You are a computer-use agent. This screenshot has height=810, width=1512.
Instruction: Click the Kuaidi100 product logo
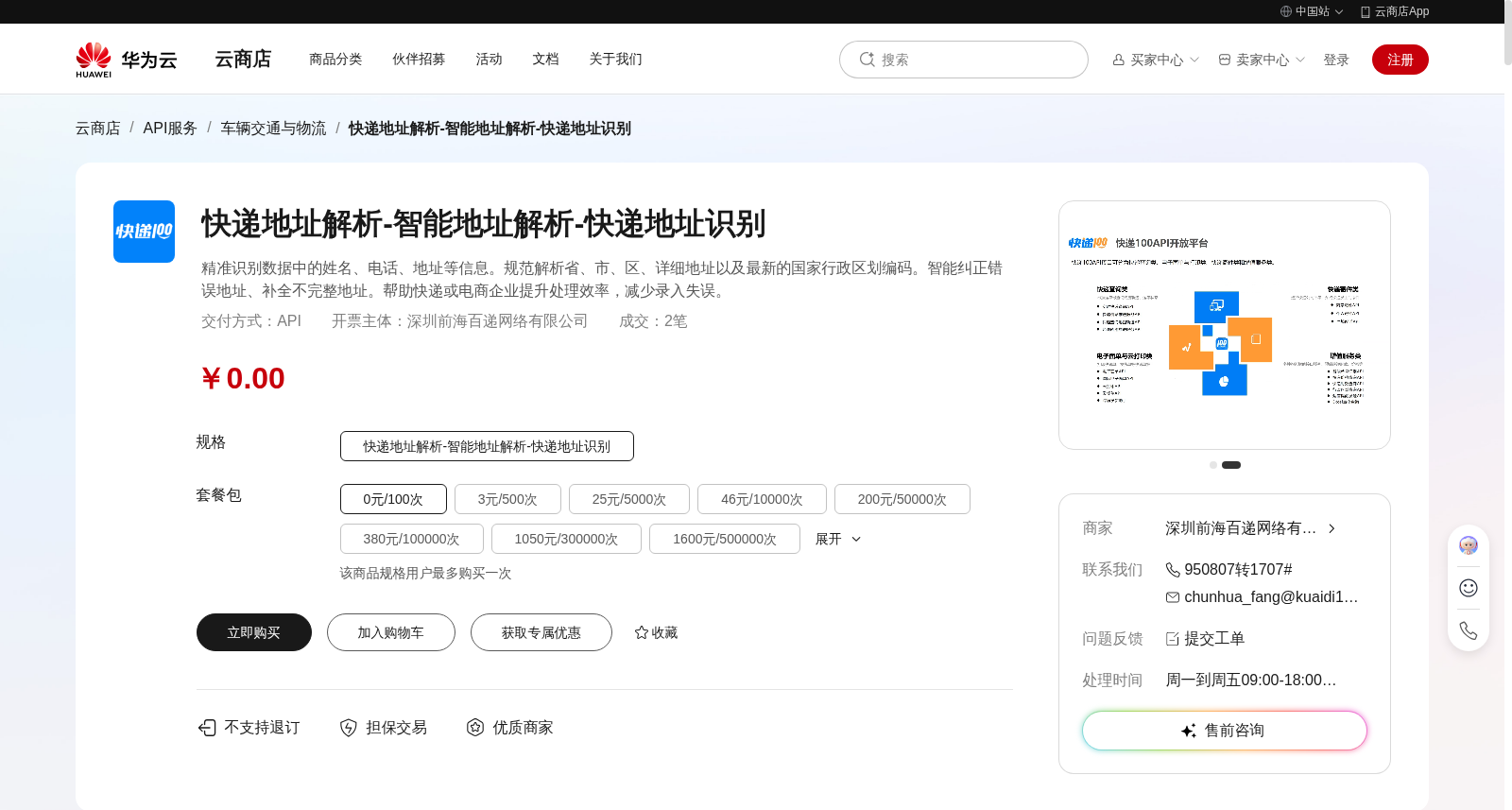[x=144, y=232]
